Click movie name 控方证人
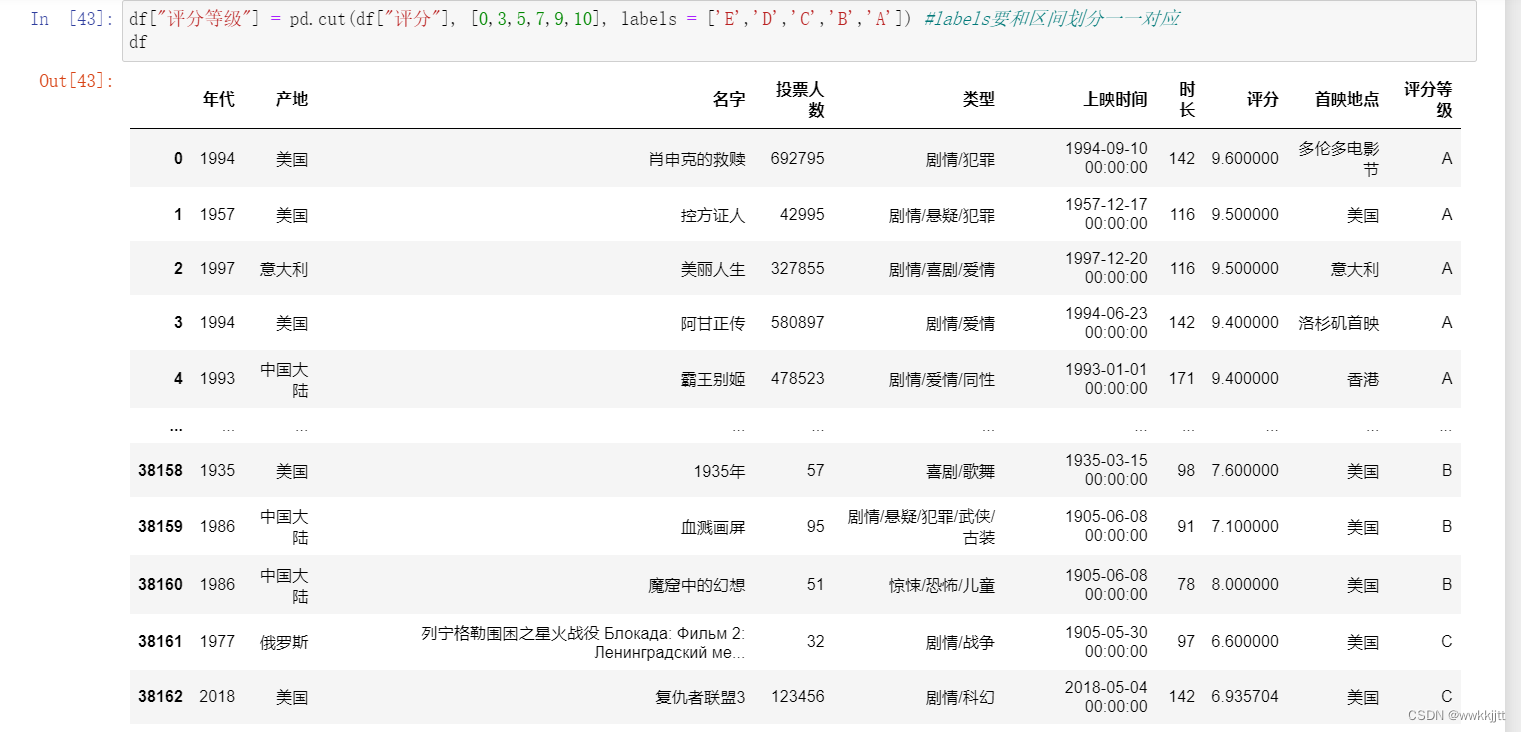The image size is (1521, 732). coord(713,215)
